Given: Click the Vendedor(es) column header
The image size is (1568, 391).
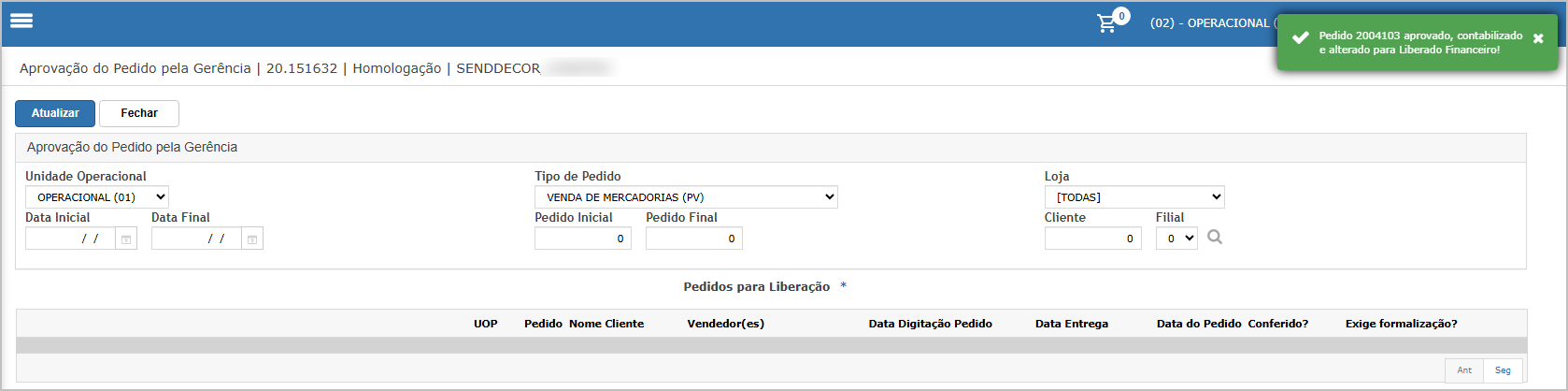Looking at the screenshot, I should pos(726,324).
